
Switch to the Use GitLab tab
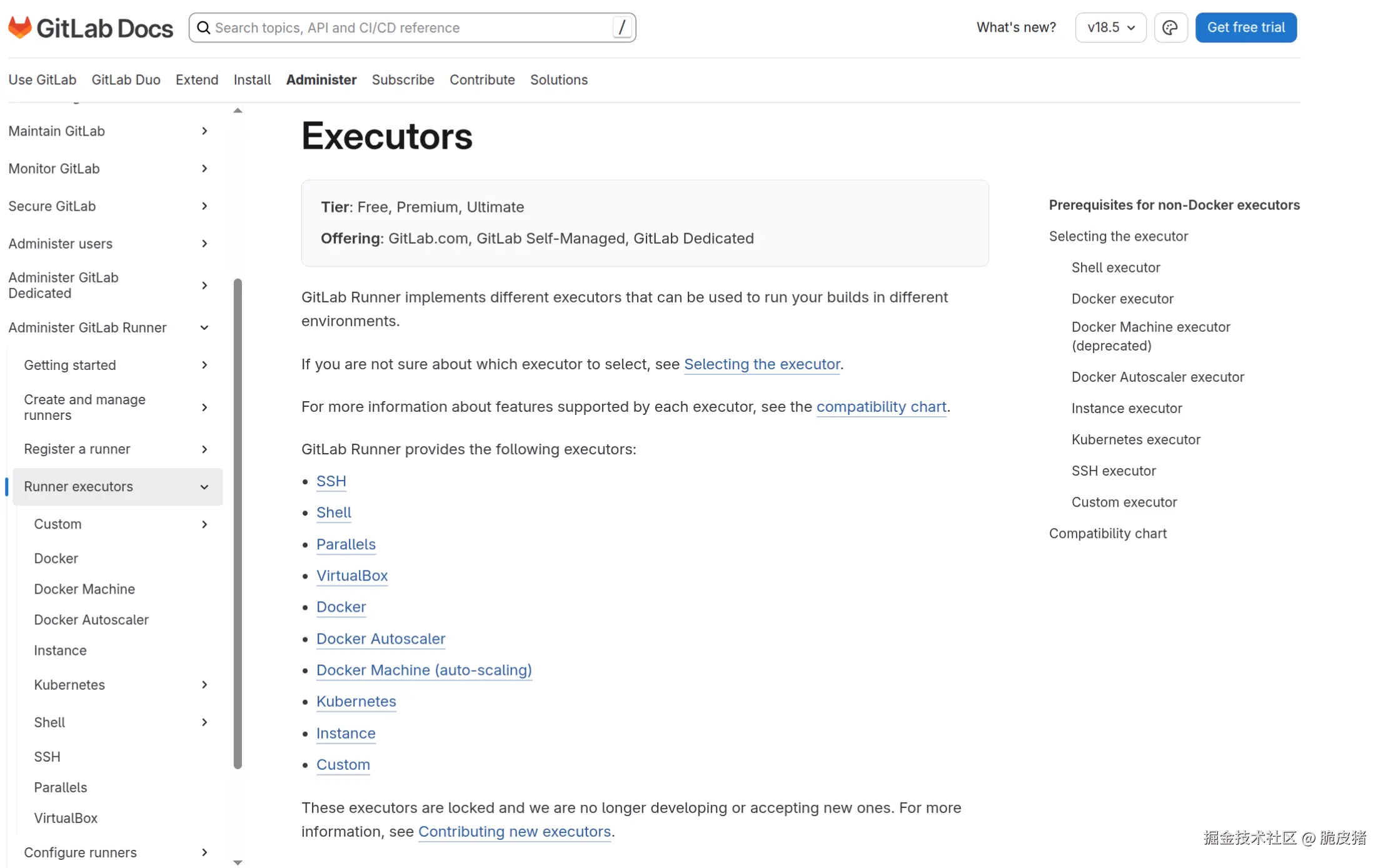(x=42, y=80)
